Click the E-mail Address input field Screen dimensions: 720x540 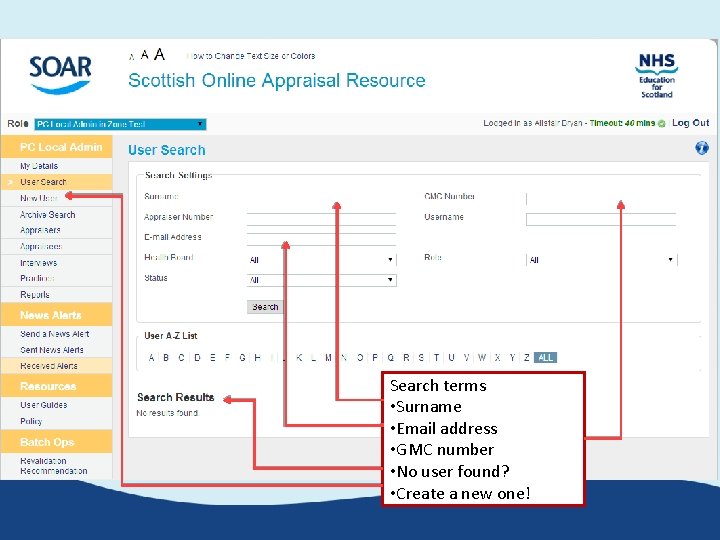[x=321, y=239]
